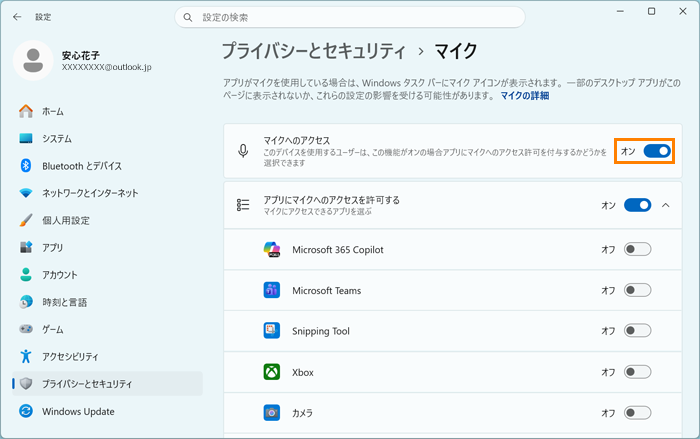Open the マイクの詳細 link
The image size is (700, 439).
pos(525,96)
